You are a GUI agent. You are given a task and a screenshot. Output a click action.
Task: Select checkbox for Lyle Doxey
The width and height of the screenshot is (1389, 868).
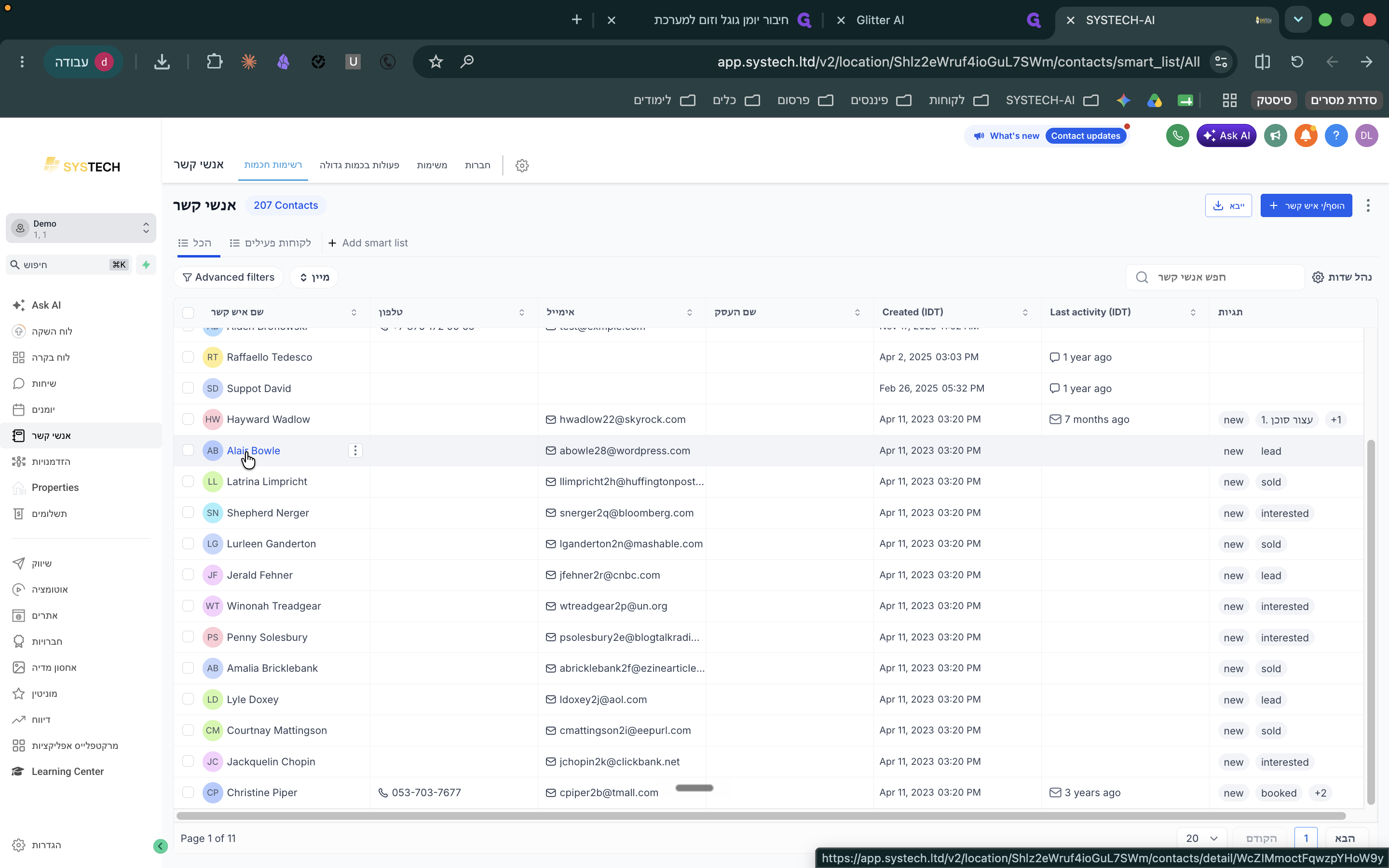pyautogui.click(x=188, y=699)
